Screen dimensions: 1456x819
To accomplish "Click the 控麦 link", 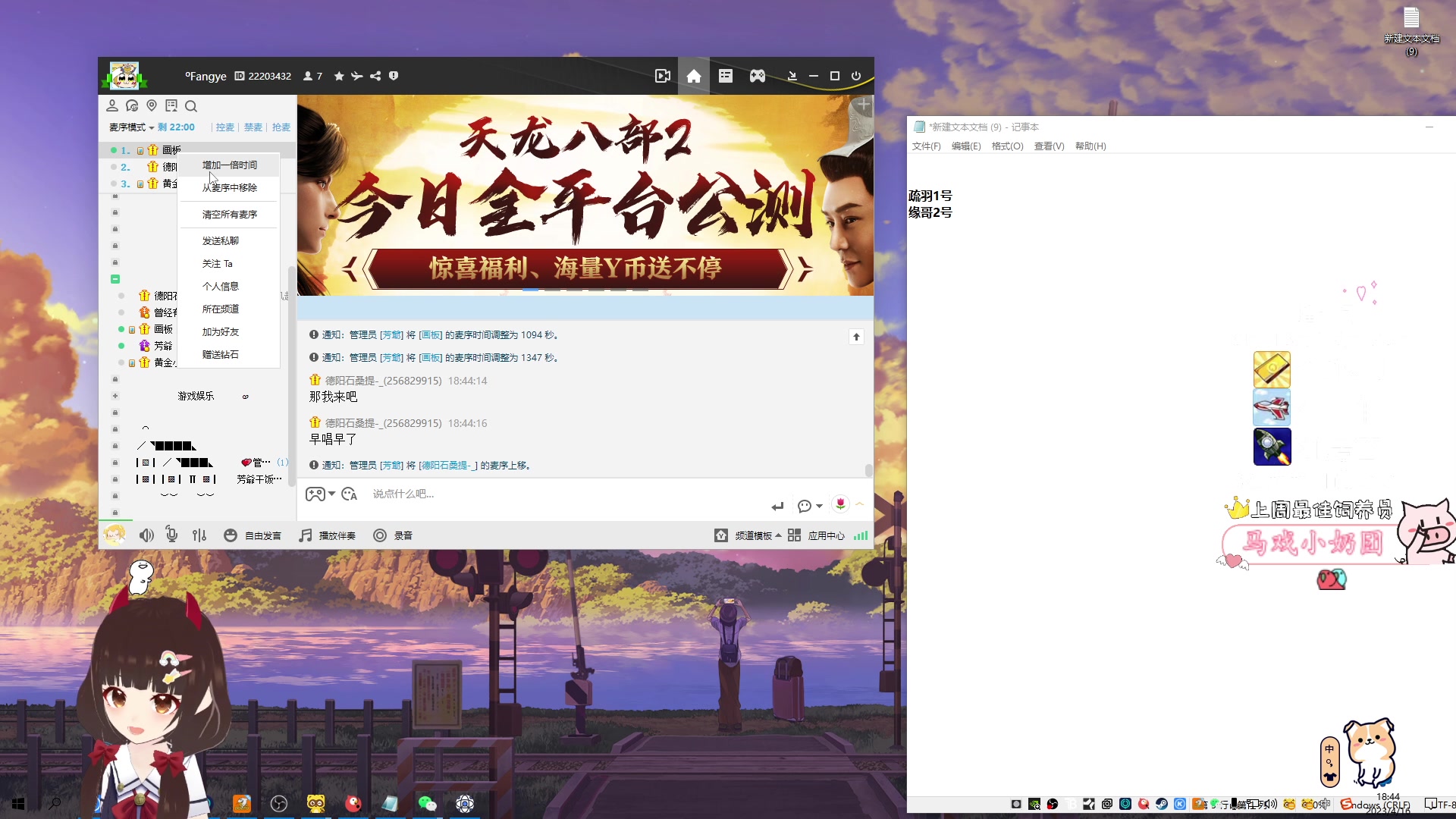I will [225, 127].
